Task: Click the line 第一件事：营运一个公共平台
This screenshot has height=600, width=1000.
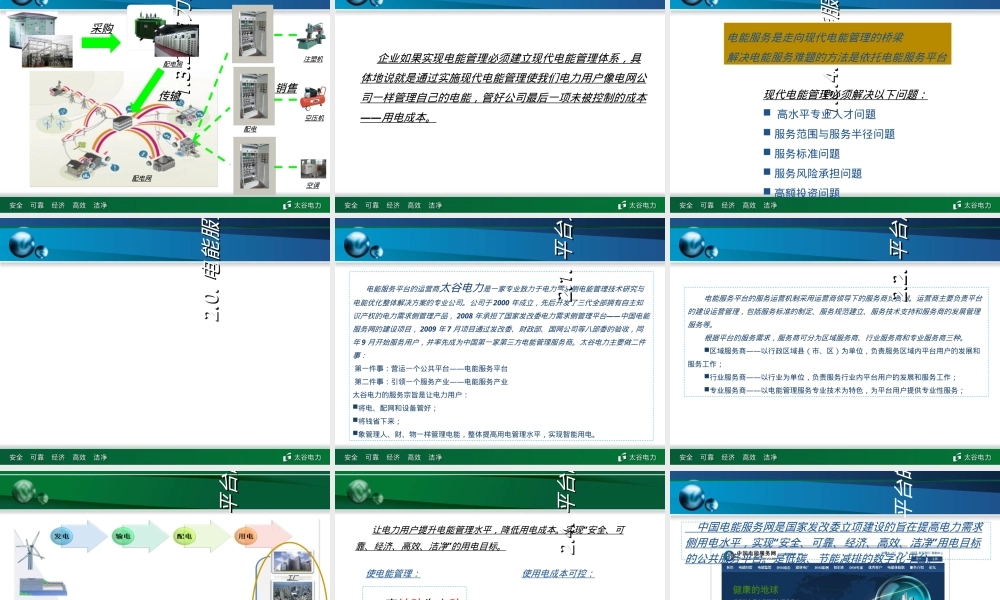Action: (431, 369)
